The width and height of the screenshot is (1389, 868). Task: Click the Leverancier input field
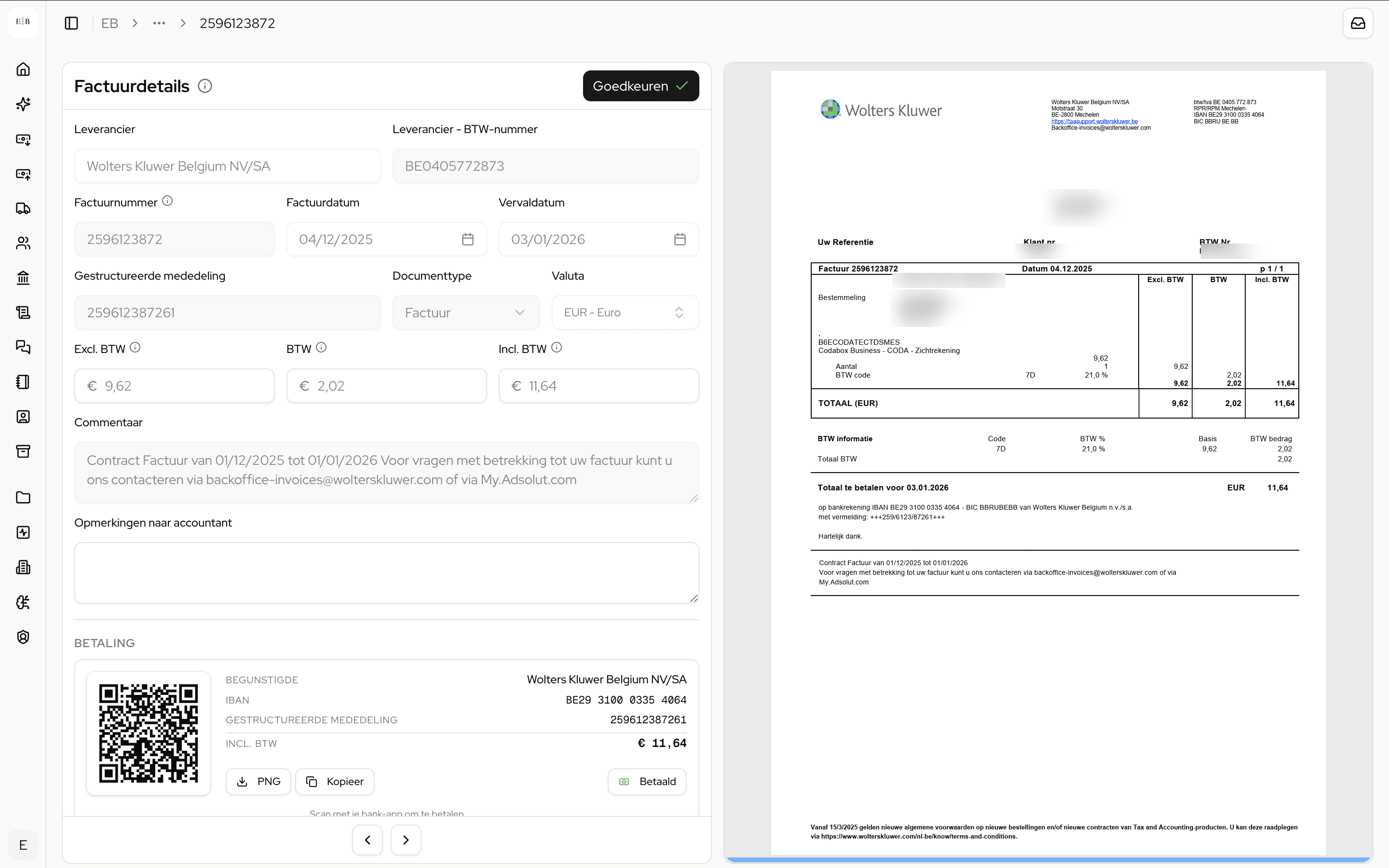[227, 166]
